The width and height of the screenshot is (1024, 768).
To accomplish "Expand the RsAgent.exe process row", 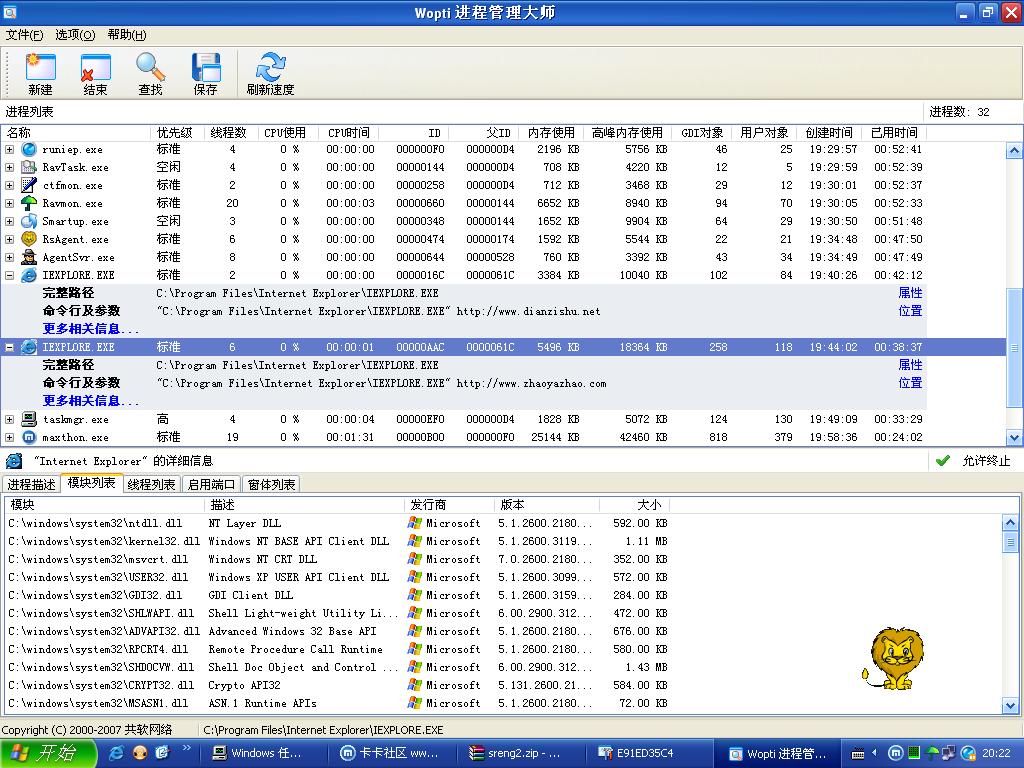I will (x=9, y=239).
